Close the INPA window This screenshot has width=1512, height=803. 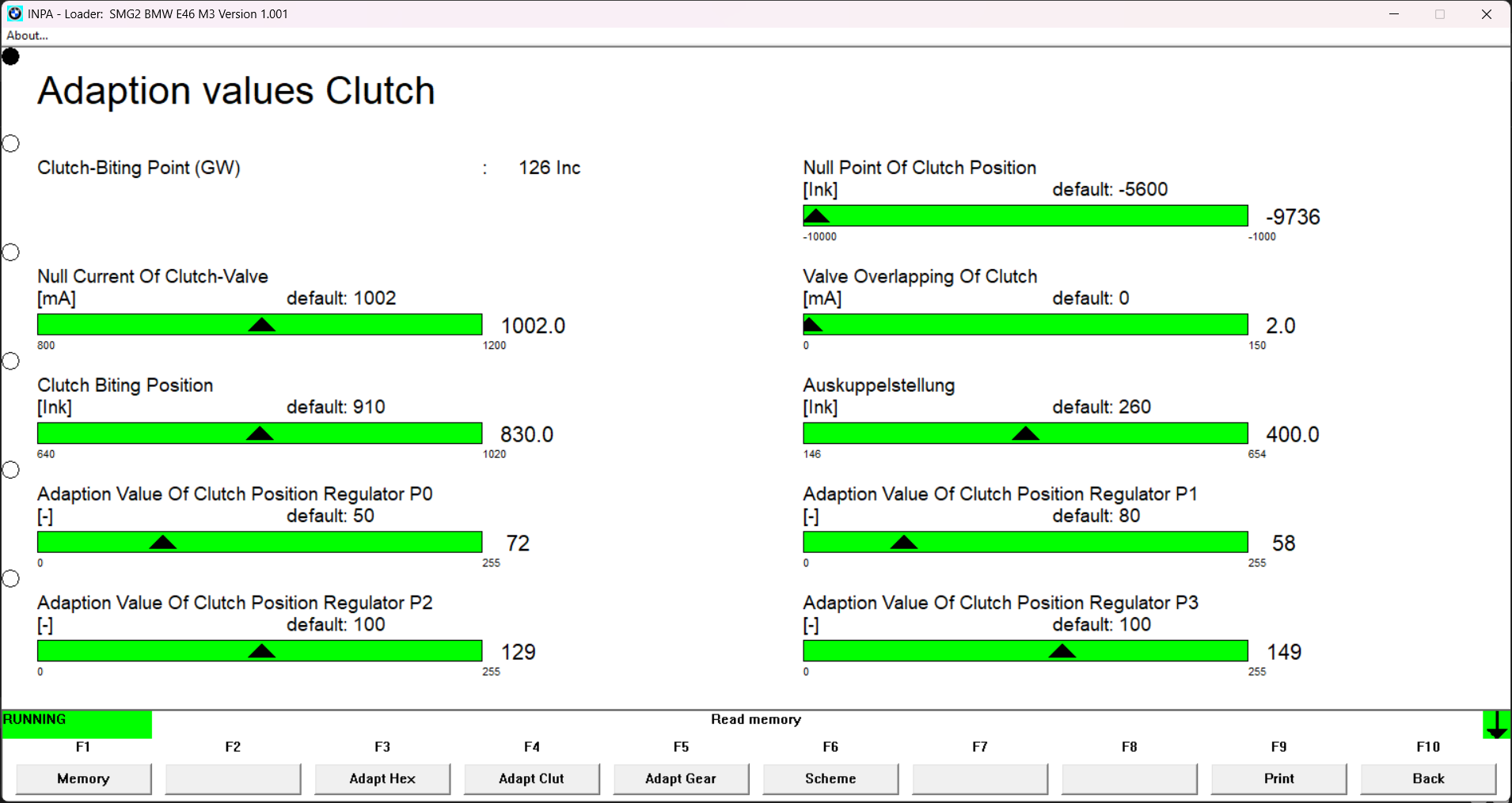click(1486, 14)
